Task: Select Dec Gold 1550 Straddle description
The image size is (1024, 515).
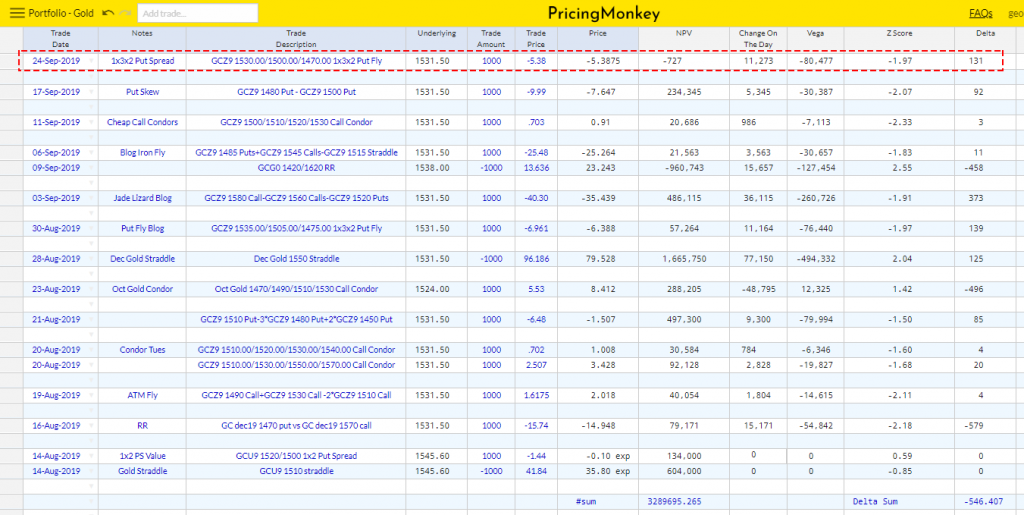Action: (x=296, y=258)
